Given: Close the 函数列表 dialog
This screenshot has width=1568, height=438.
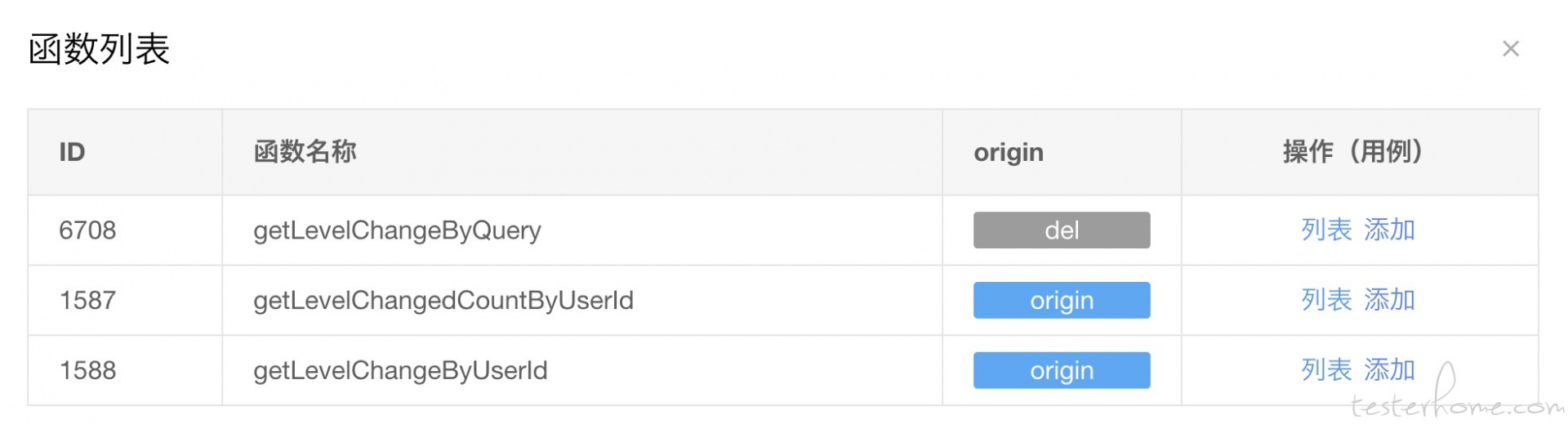Looking at the screenshot, I should coord(1510,49).
